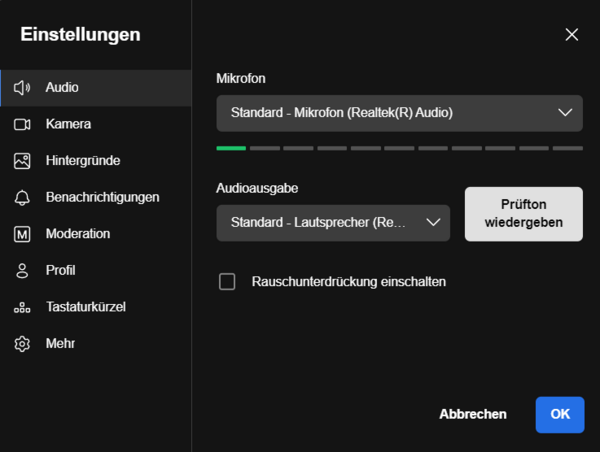Go to the Benachrichtigungen tab
The image size is (600, 452).
(96, 197)
